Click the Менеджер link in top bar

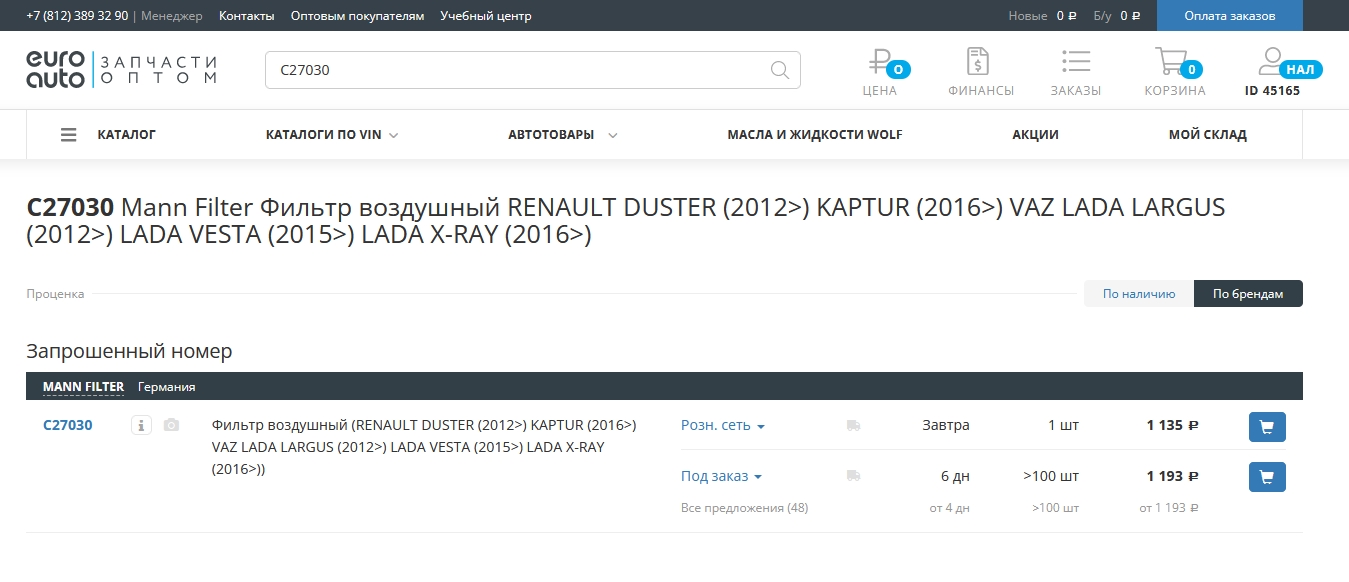tap(171, 16)
